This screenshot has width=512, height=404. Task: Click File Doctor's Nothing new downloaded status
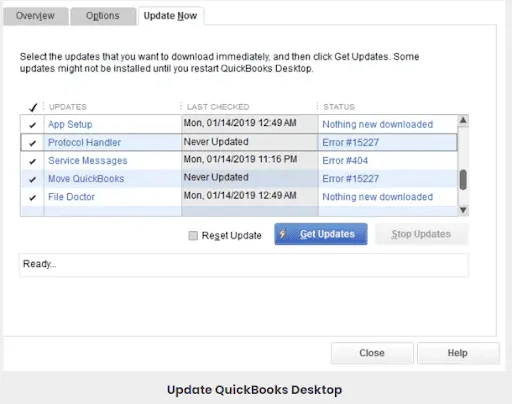pyautogui.click(x=378, y=197)
